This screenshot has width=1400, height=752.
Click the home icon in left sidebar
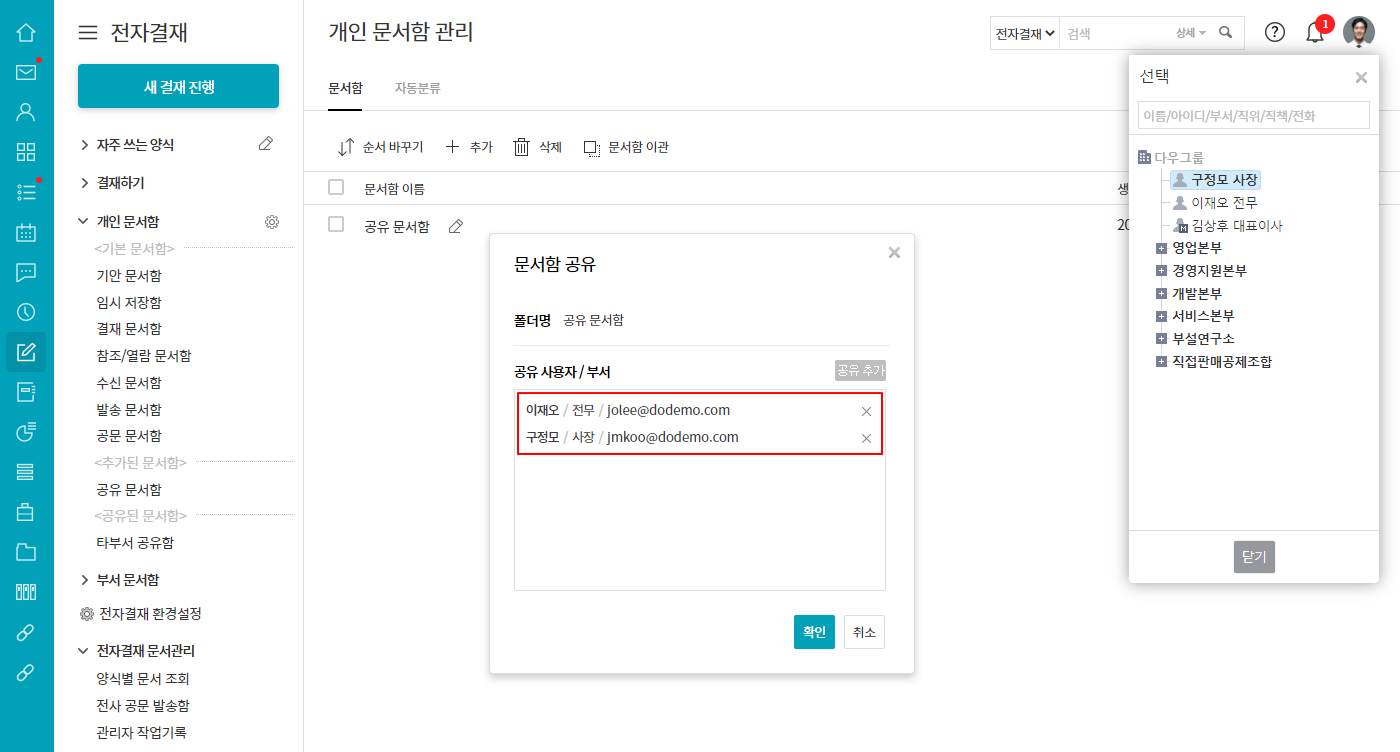(26, 32)
